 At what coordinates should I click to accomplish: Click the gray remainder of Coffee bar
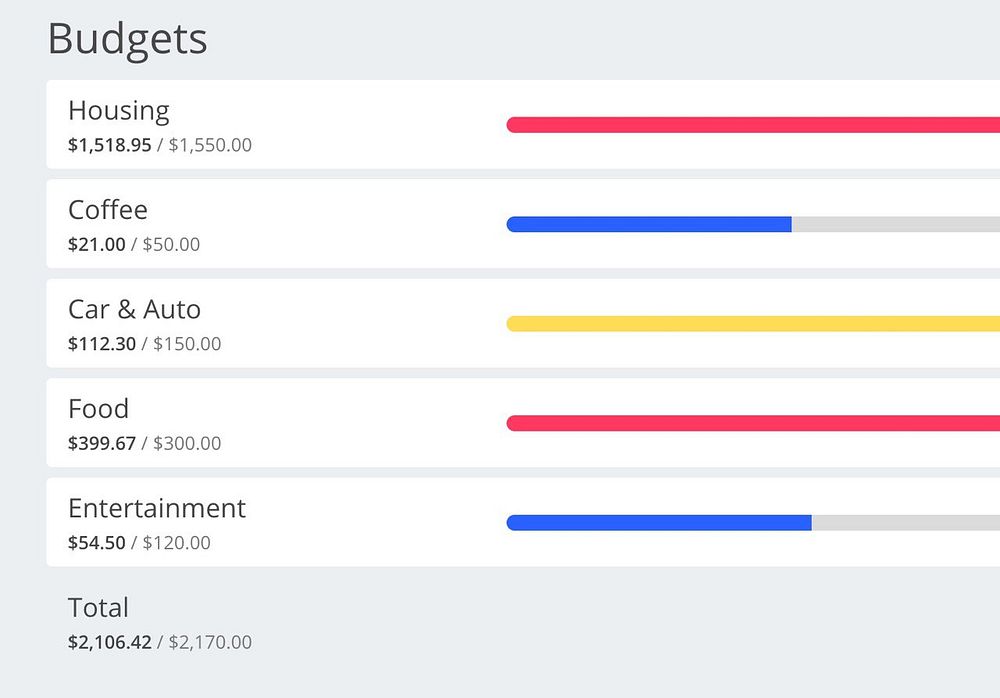(895, 224)
